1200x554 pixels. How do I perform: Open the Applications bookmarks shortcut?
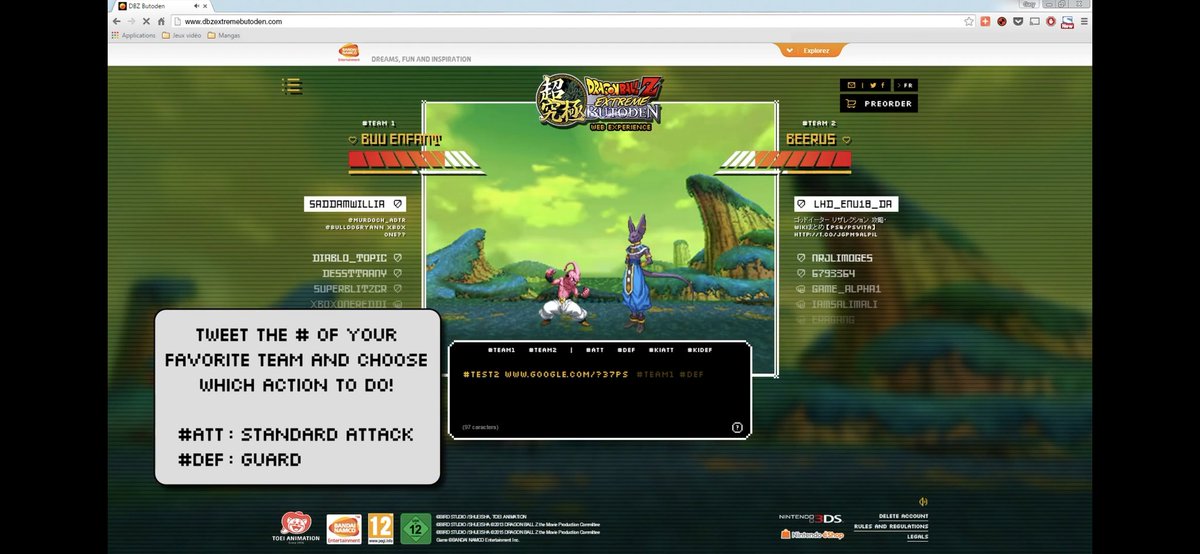(x=134, y=35)
